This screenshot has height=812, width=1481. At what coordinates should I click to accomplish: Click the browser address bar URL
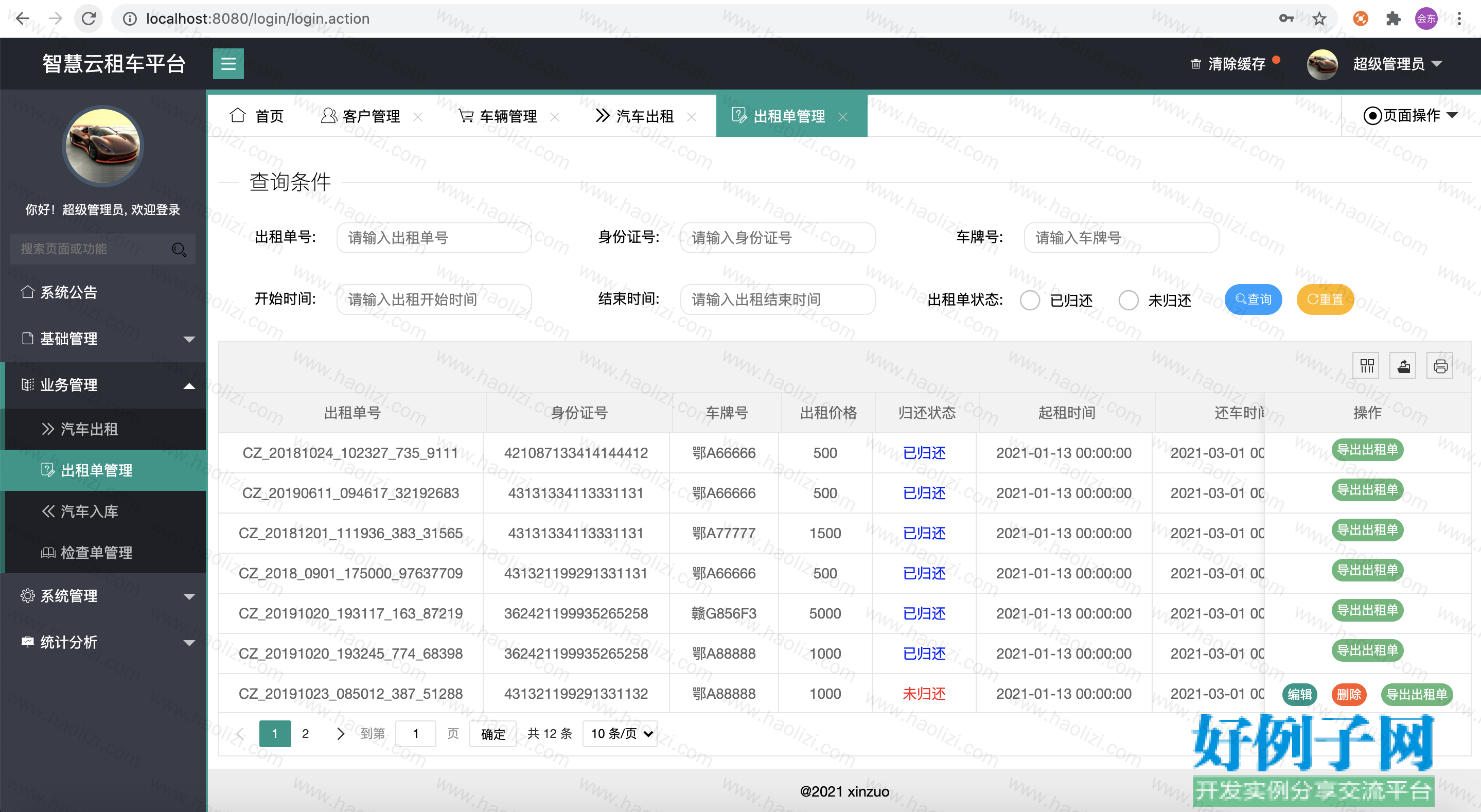click(258, 19)
